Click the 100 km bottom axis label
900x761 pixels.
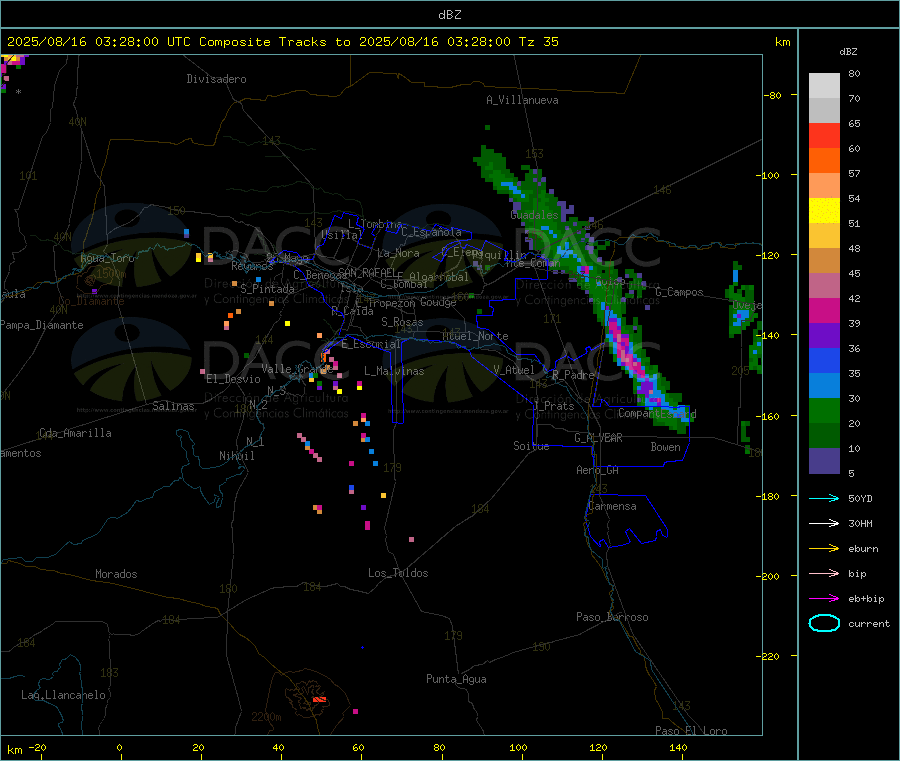518,748
